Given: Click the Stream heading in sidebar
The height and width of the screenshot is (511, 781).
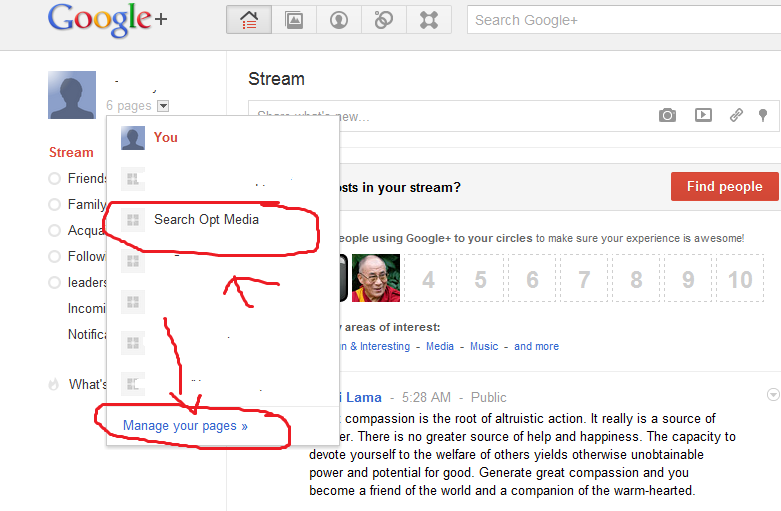Looking at the screenshot, I should click(71, 152).
